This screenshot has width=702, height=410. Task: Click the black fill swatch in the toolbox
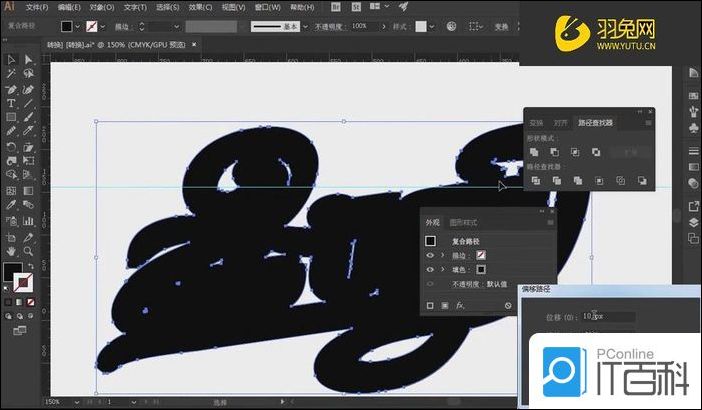(x=12, y=271)
